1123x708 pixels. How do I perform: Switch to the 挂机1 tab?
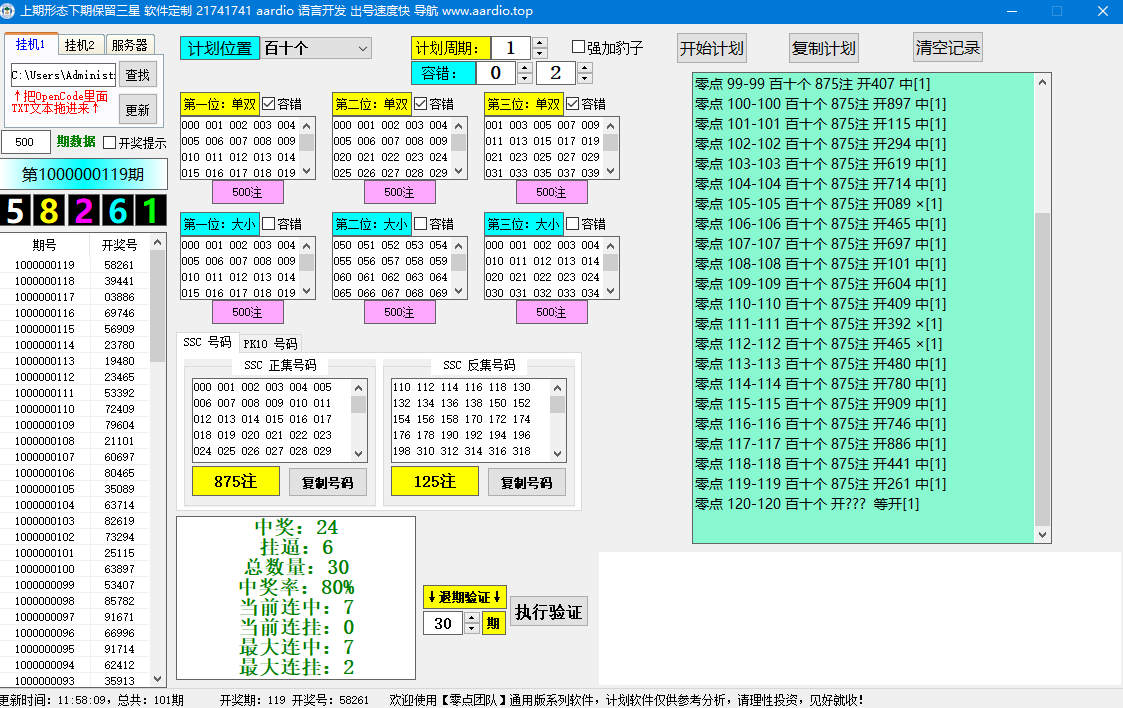[x=30, y=44]
